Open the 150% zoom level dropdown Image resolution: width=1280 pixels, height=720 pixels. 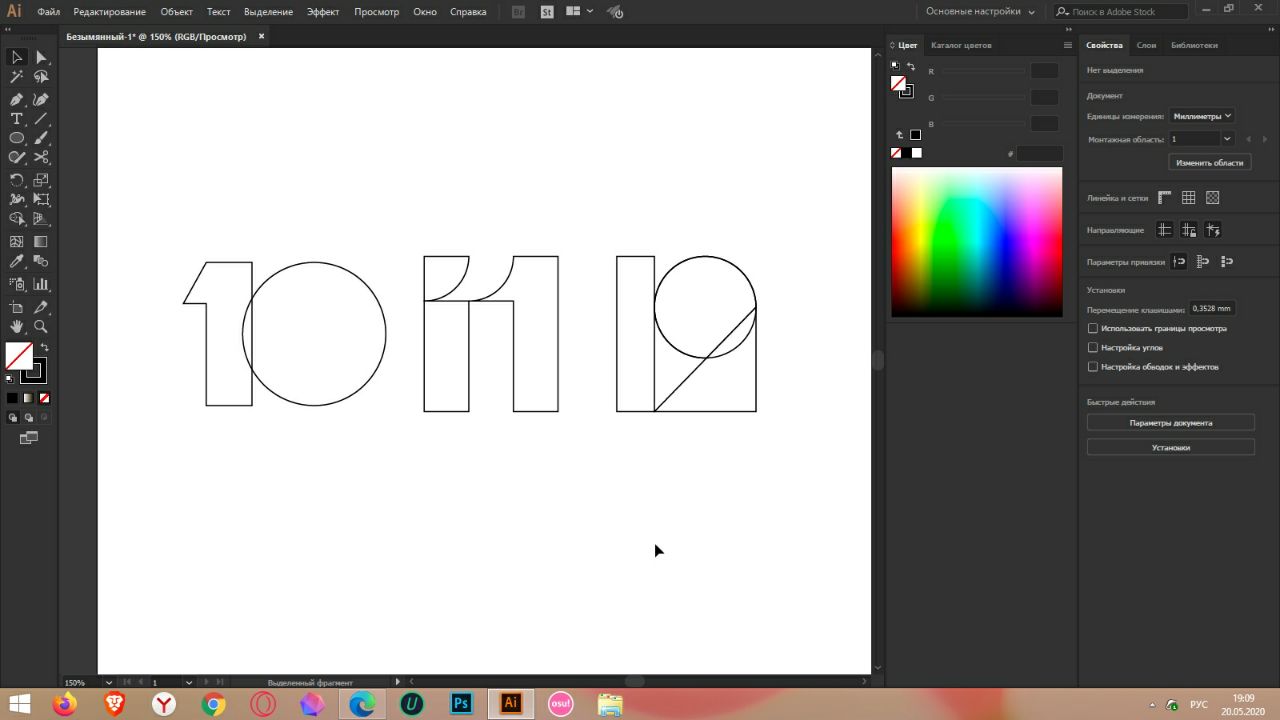click(109, 682)
